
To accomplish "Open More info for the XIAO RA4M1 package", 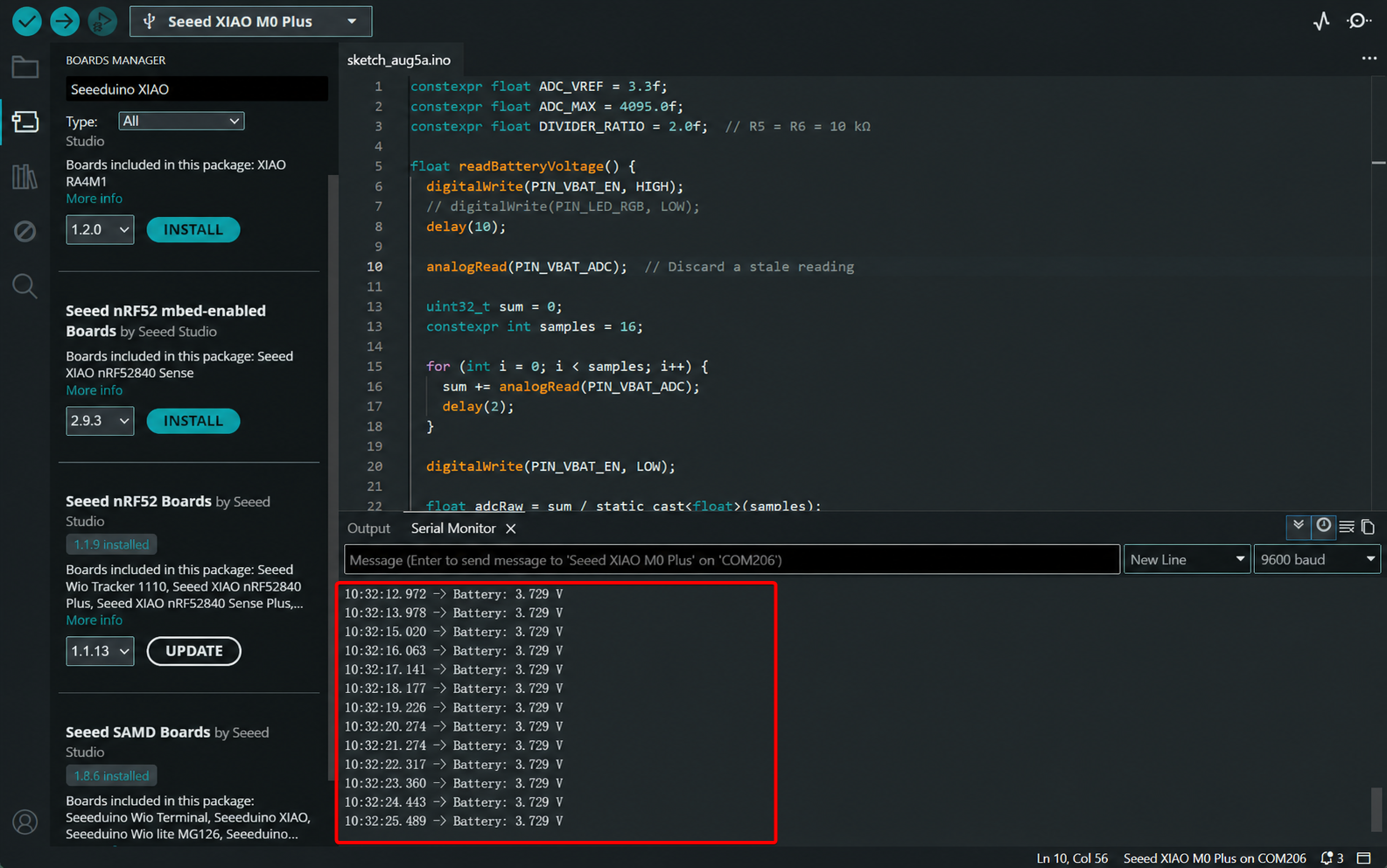I will [x=95, y=199].
